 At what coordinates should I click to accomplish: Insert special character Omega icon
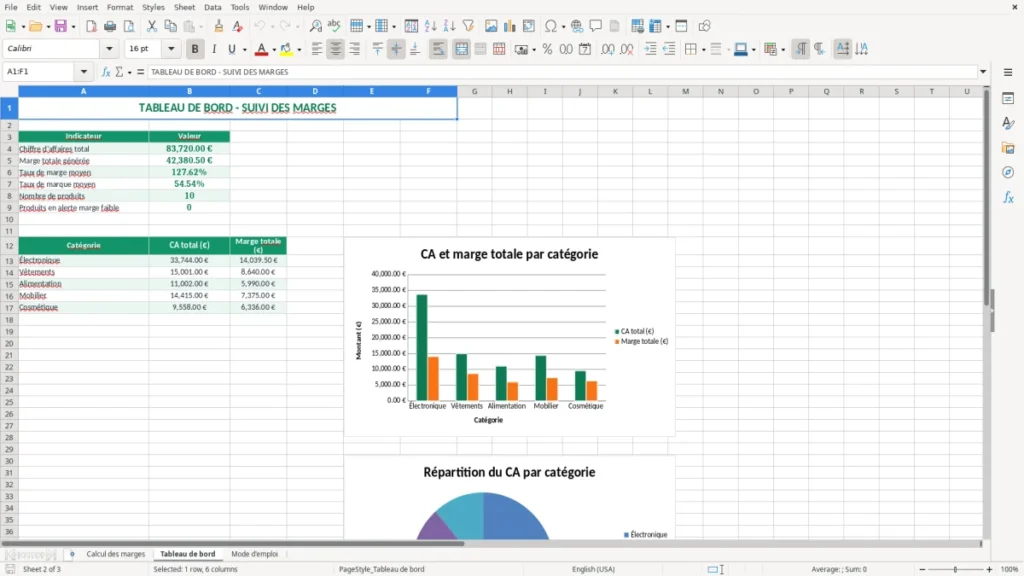pos(551,26)
